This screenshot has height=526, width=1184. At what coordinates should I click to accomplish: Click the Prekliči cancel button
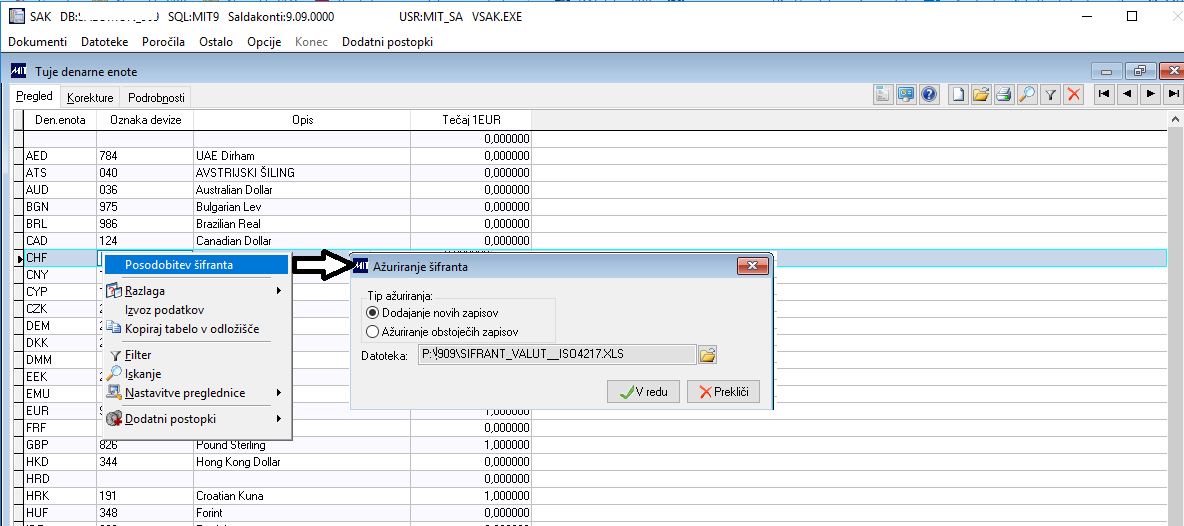pos(723,392)
